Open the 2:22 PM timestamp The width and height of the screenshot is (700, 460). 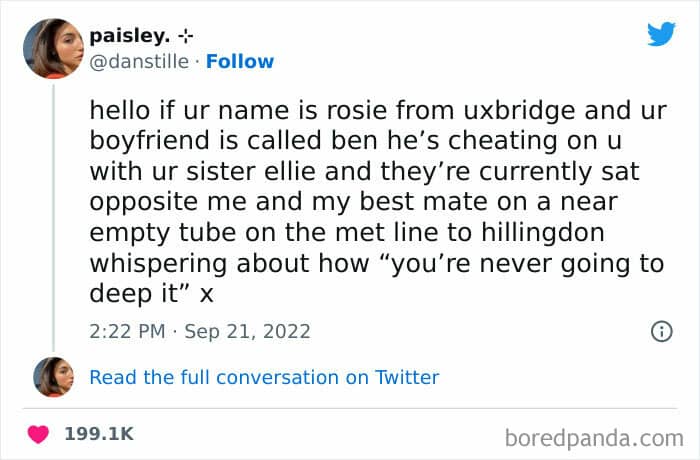127,331
